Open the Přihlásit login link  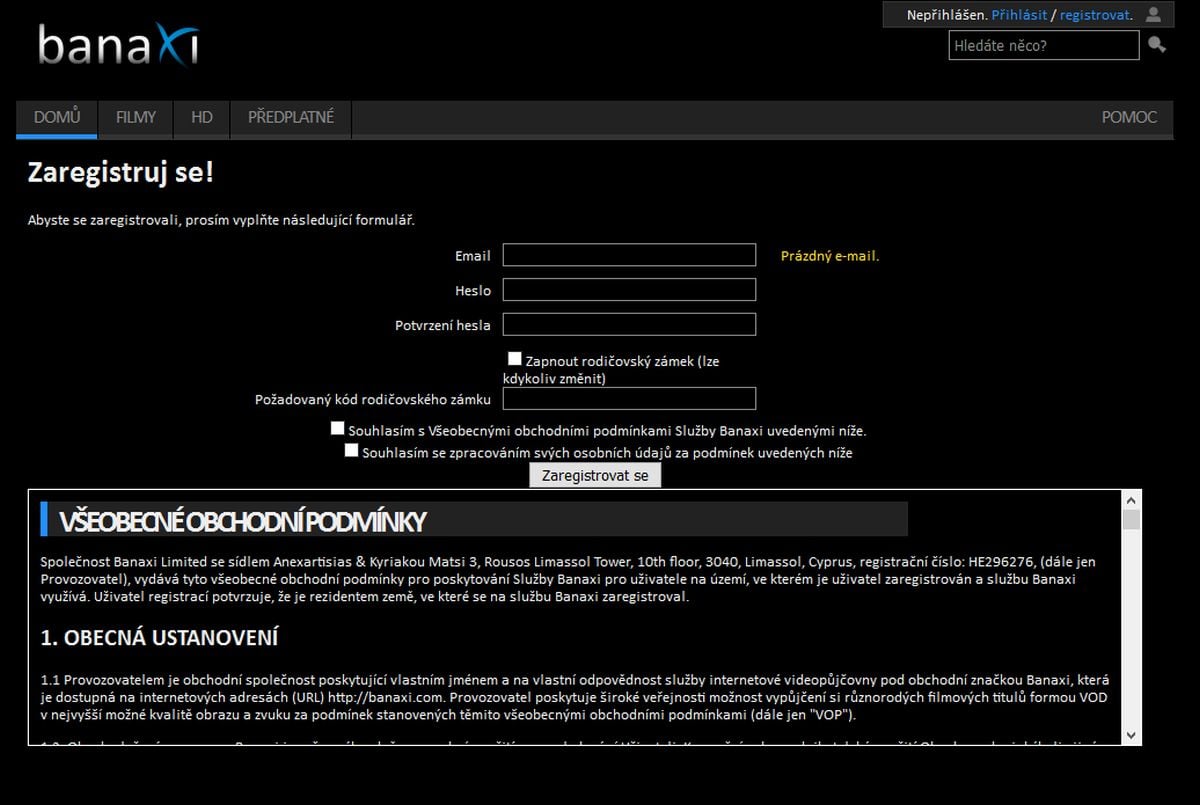1019,15
